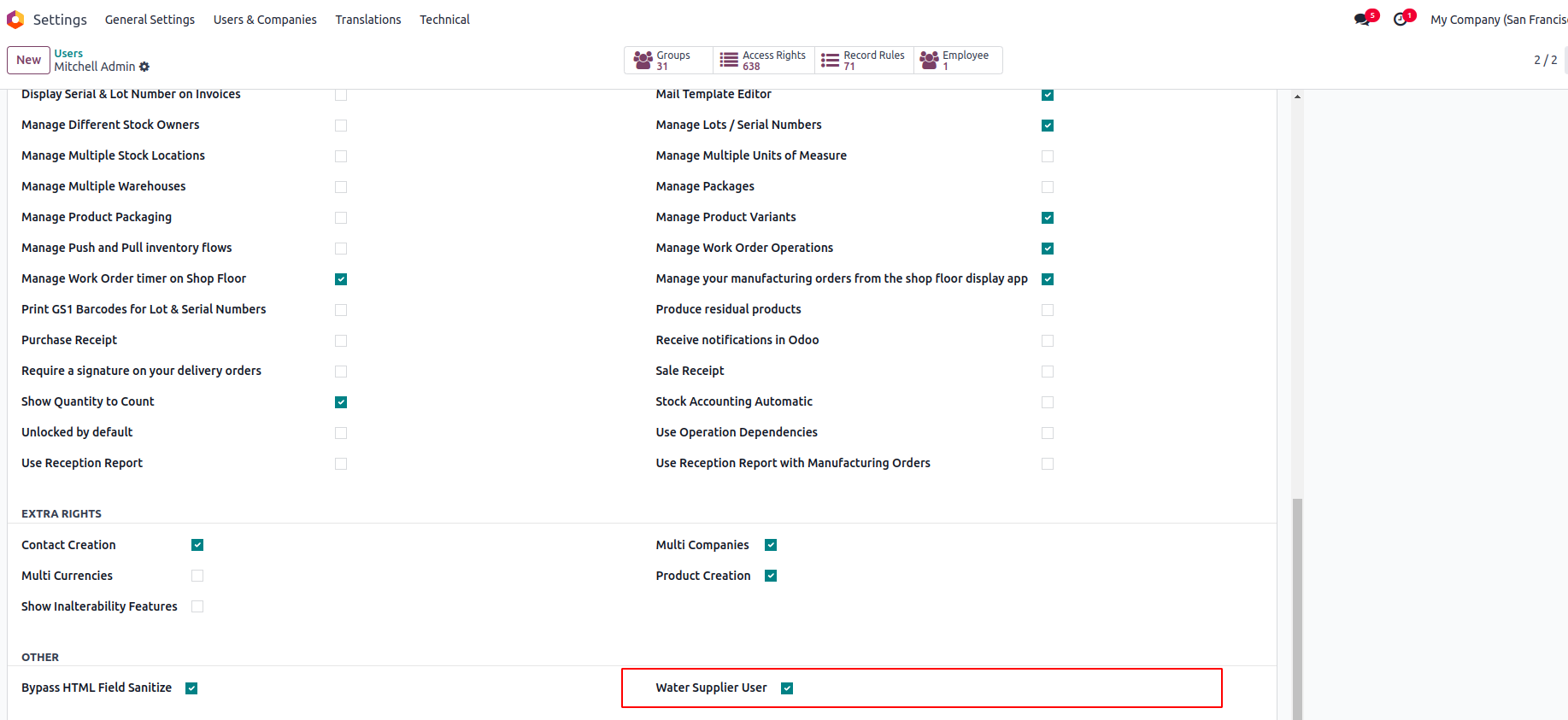Click the Odoo Settings app logo icon
Image resolution: width=1568 pixels, height=720 pixels.
(x=15, y=20)
